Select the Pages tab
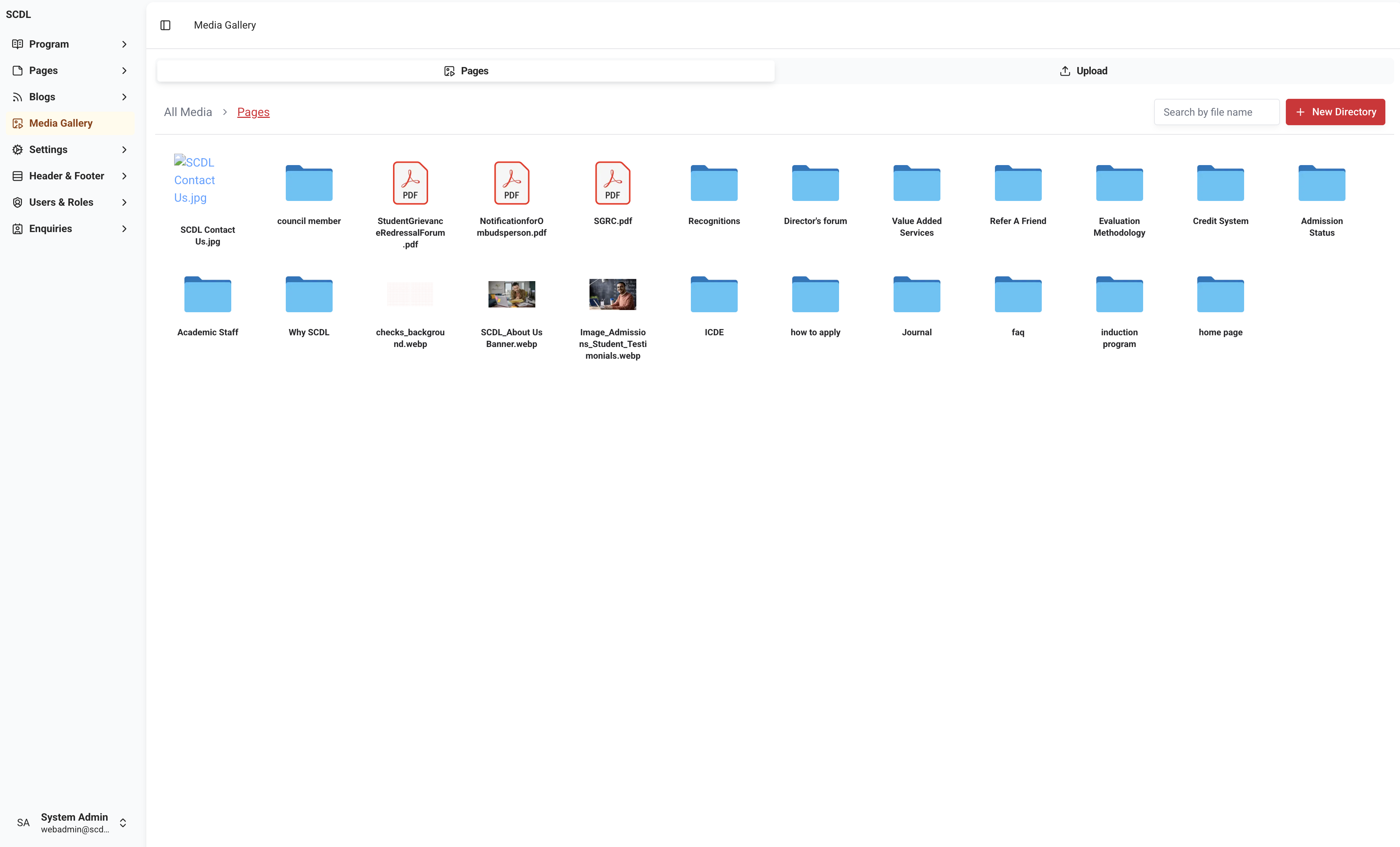Viewport: 1400px width, 847px height. (465, 71)
